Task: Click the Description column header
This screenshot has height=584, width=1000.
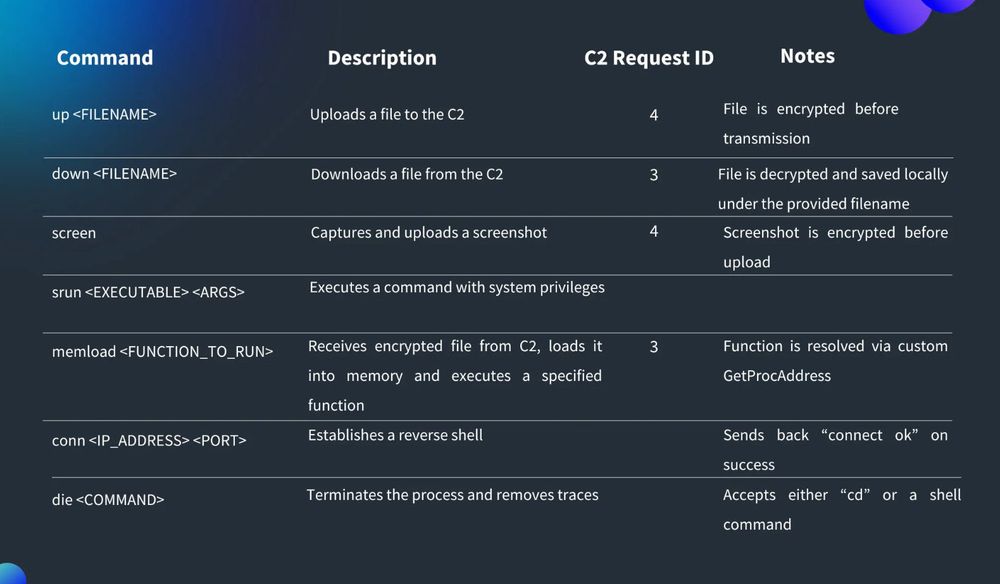Action: (x=382, y=58)
